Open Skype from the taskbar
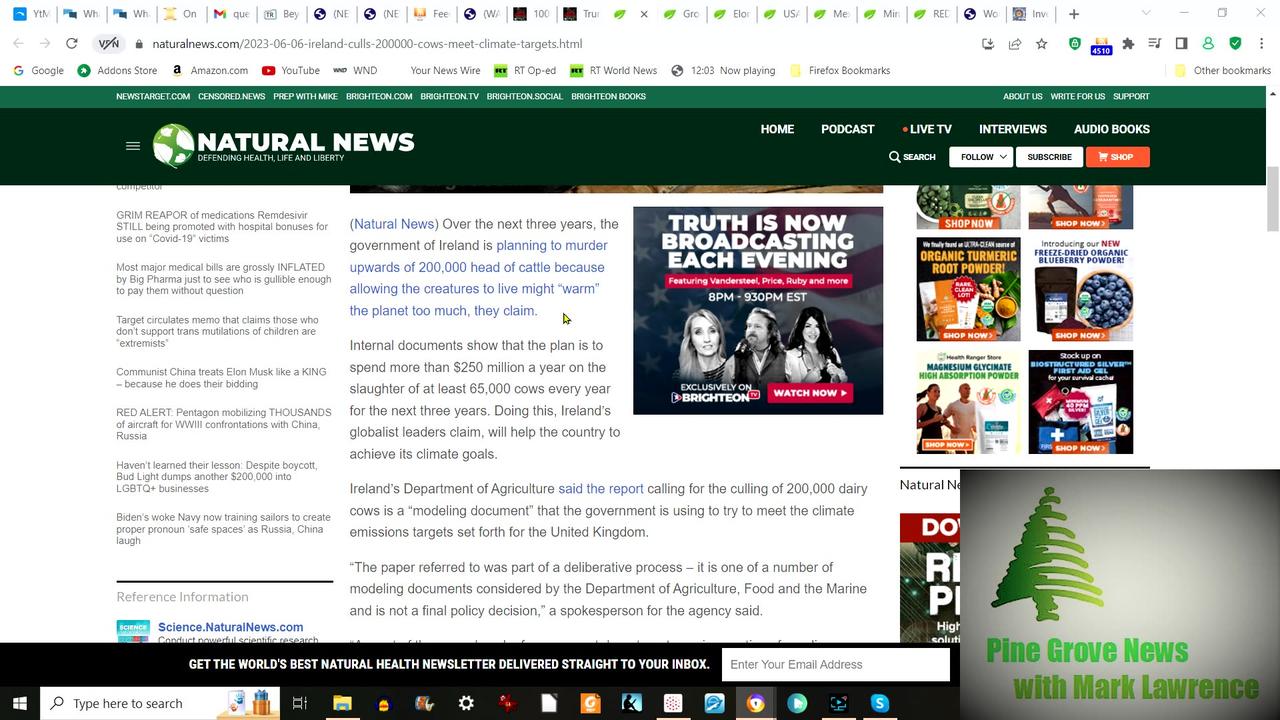Viewport: 1280px width, 720px height. pyautogui.click(x=880, y=703)
